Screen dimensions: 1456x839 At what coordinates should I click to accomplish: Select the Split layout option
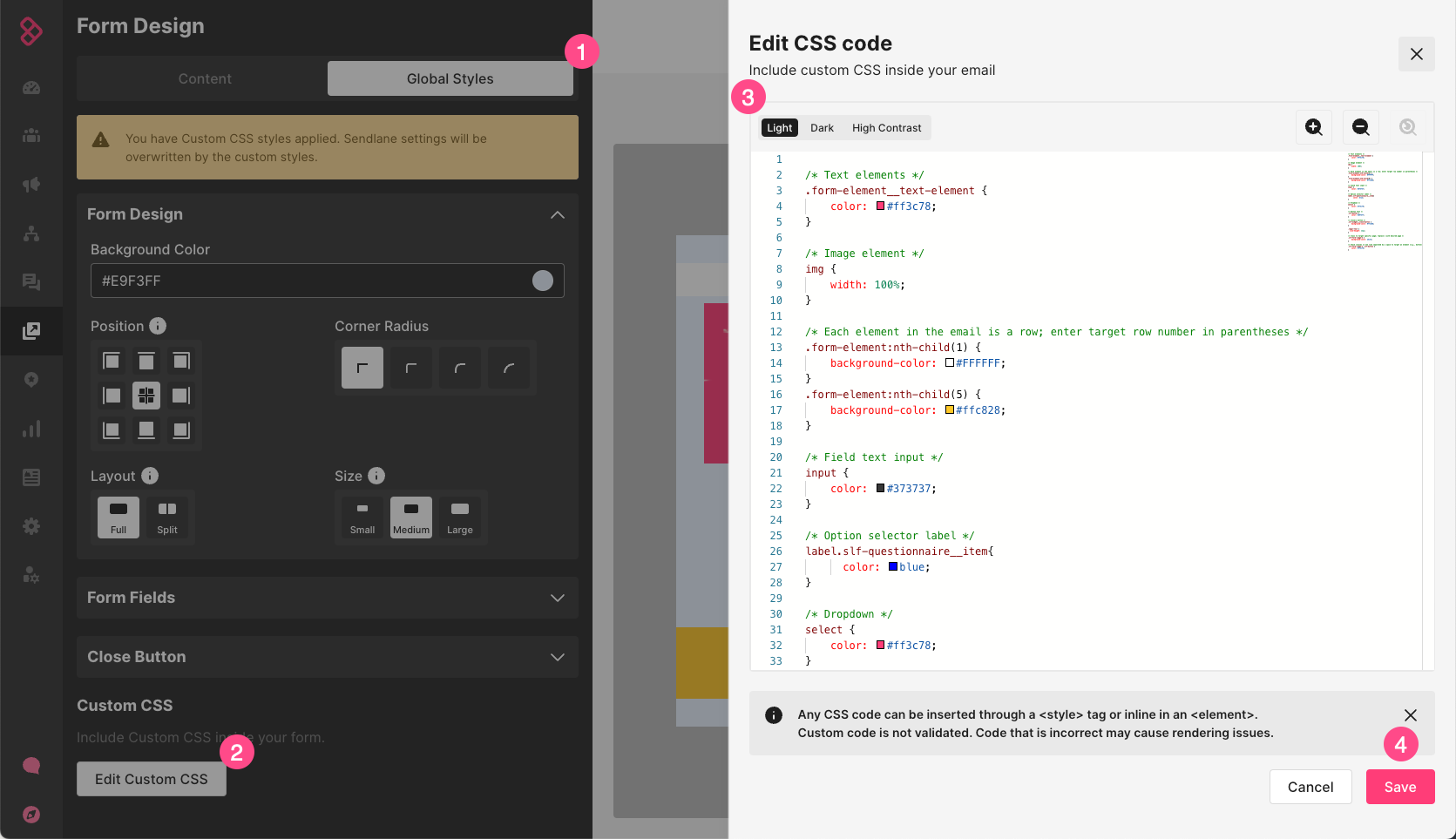click(x=167, y=517)
